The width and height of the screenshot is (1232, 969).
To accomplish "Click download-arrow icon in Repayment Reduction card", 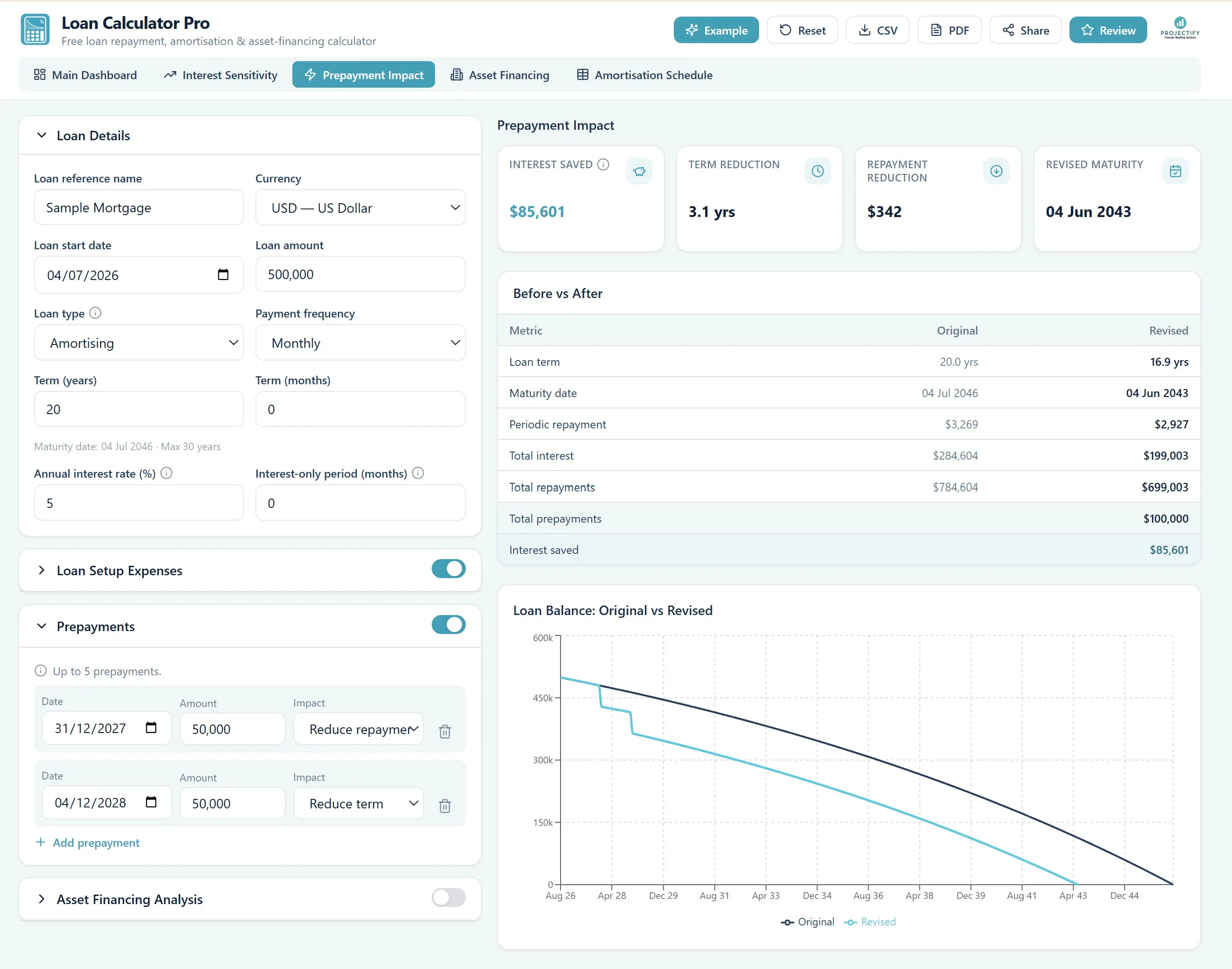I will point(996,172).
